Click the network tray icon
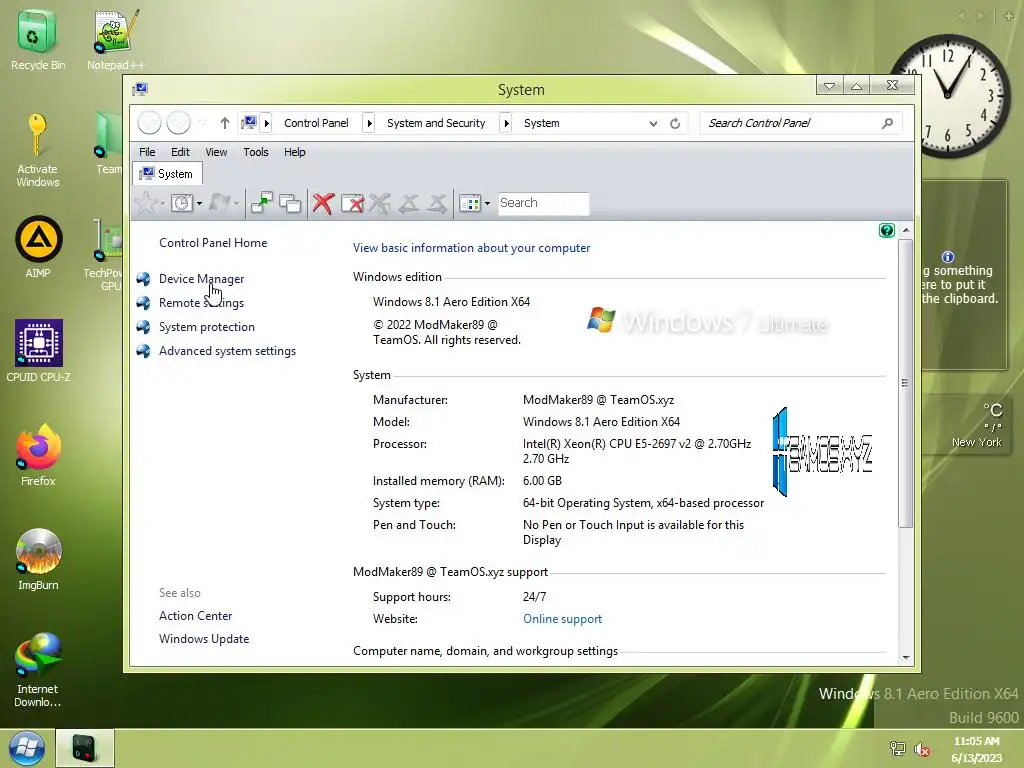The height and width of the screenshot is (768, 1024). click(x=898, y=749)
